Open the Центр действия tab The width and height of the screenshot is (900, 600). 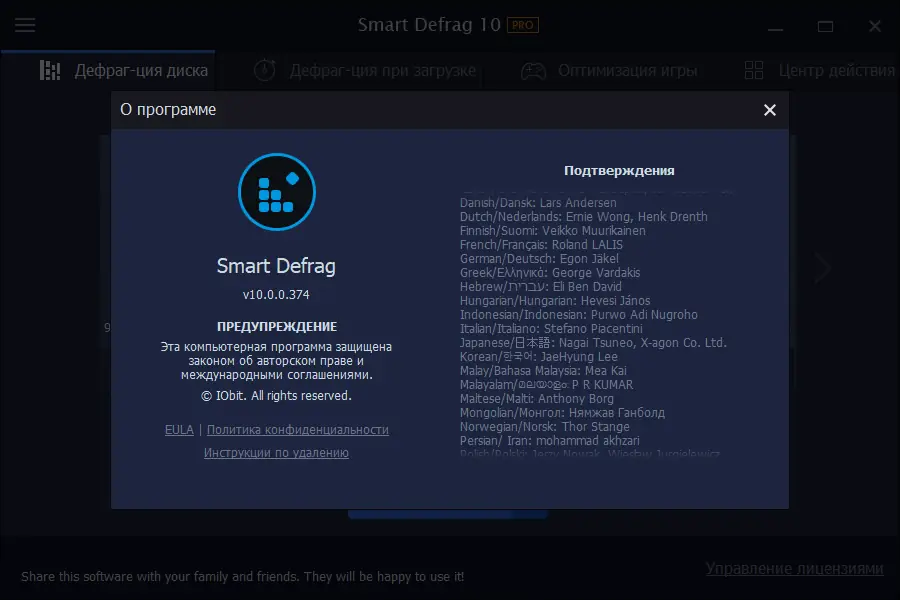(819, 71)
